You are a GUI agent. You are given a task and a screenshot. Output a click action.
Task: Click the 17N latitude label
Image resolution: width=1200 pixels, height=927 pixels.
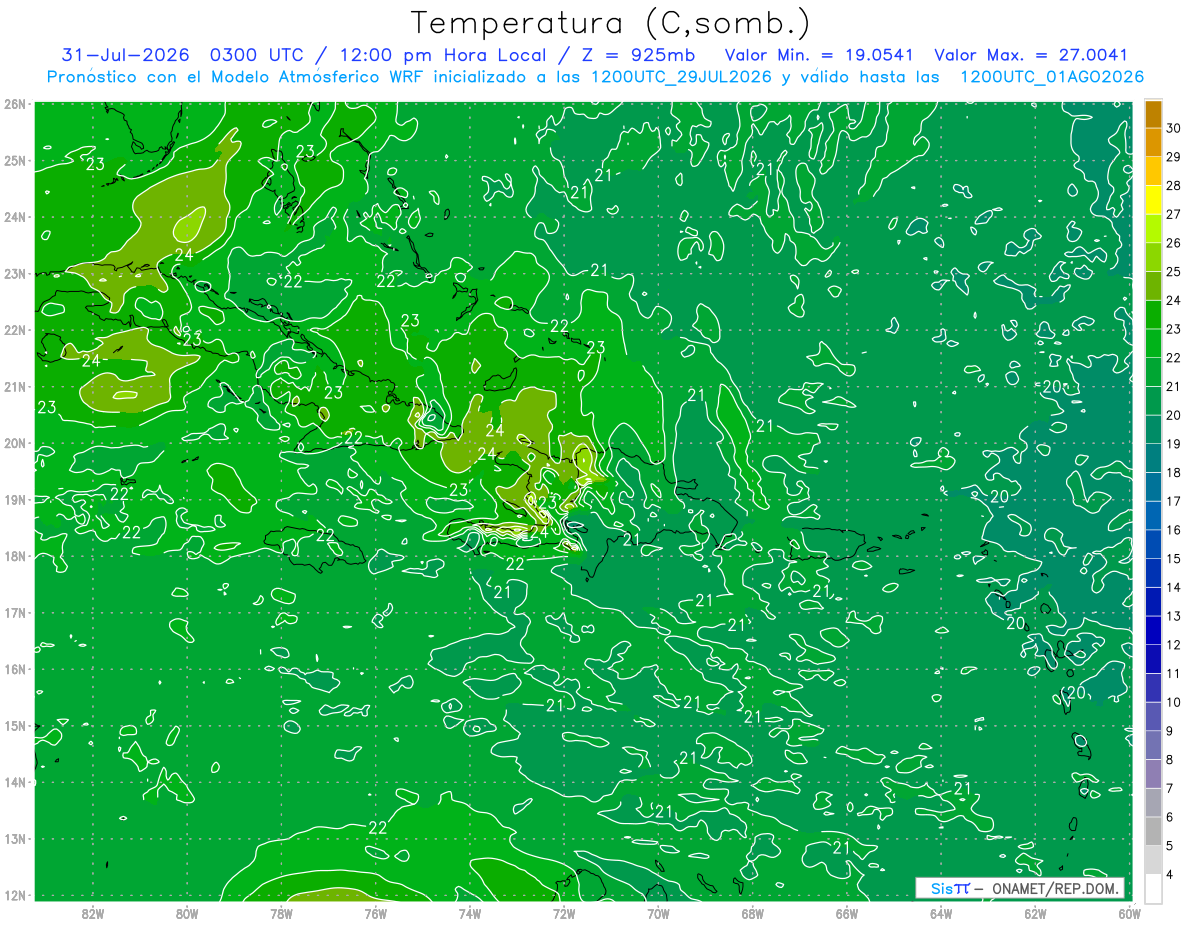point(16,613)
